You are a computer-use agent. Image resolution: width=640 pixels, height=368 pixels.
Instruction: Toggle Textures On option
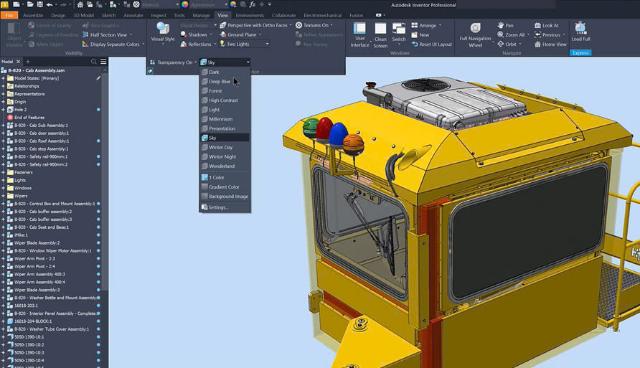click(x=313, y=25)
